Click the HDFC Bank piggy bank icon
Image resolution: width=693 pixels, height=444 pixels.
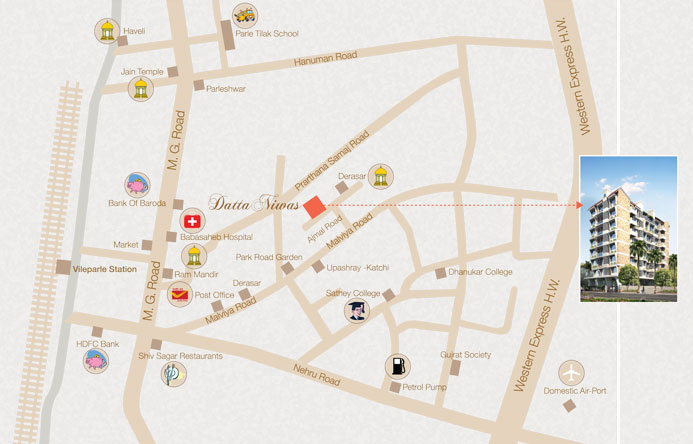coord(96,360)
